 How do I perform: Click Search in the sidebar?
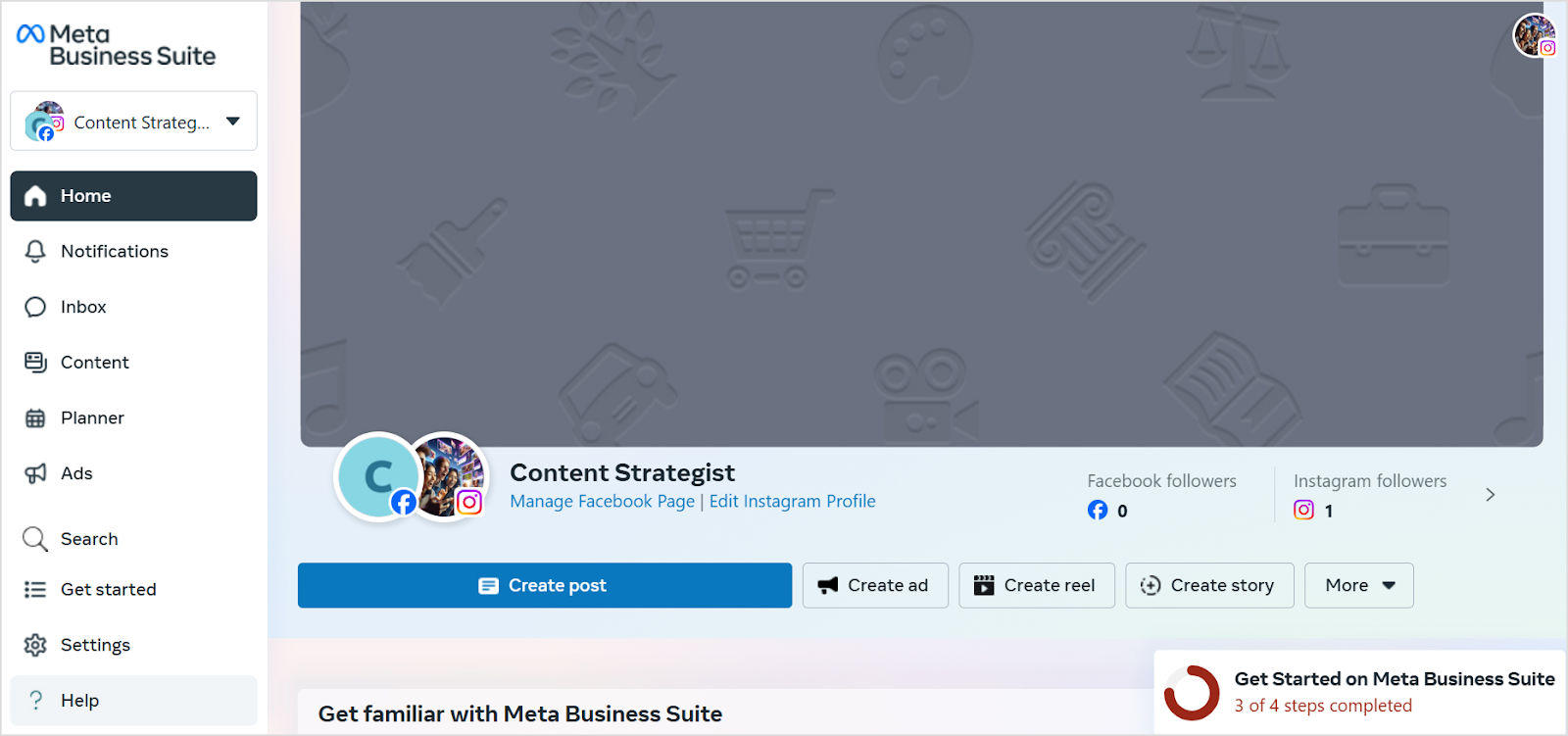(133, 539)
